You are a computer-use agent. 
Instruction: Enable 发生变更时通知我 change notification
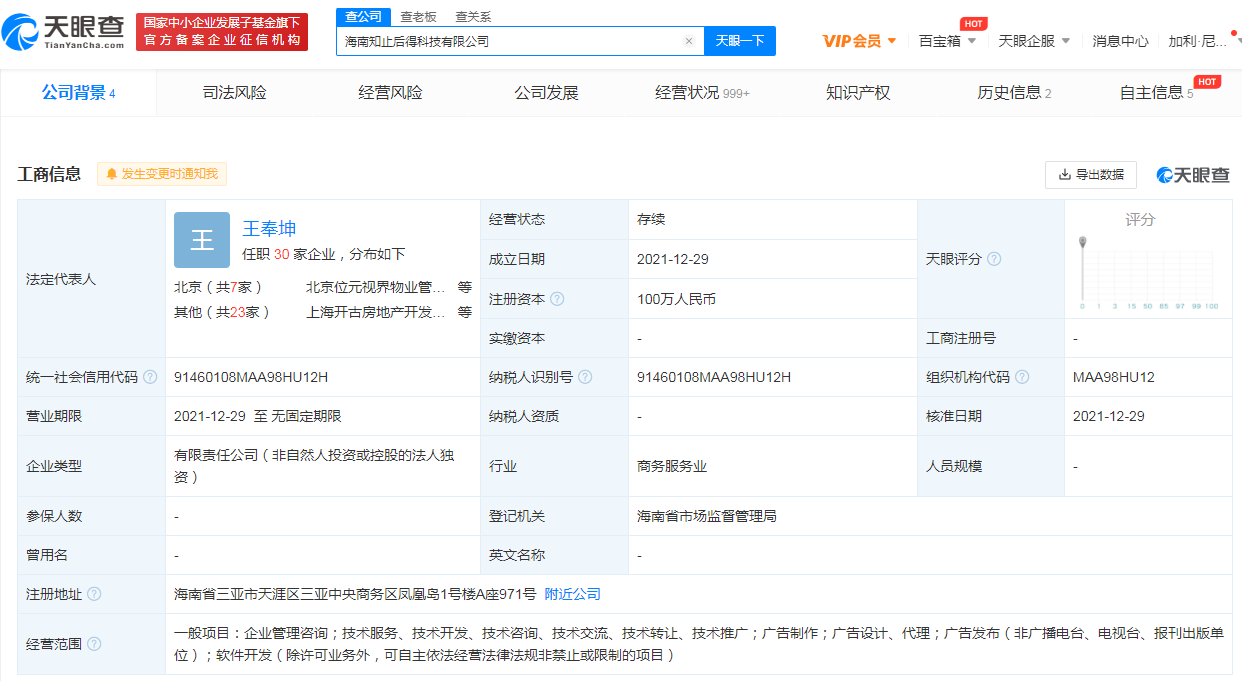[x=162, y=174]
